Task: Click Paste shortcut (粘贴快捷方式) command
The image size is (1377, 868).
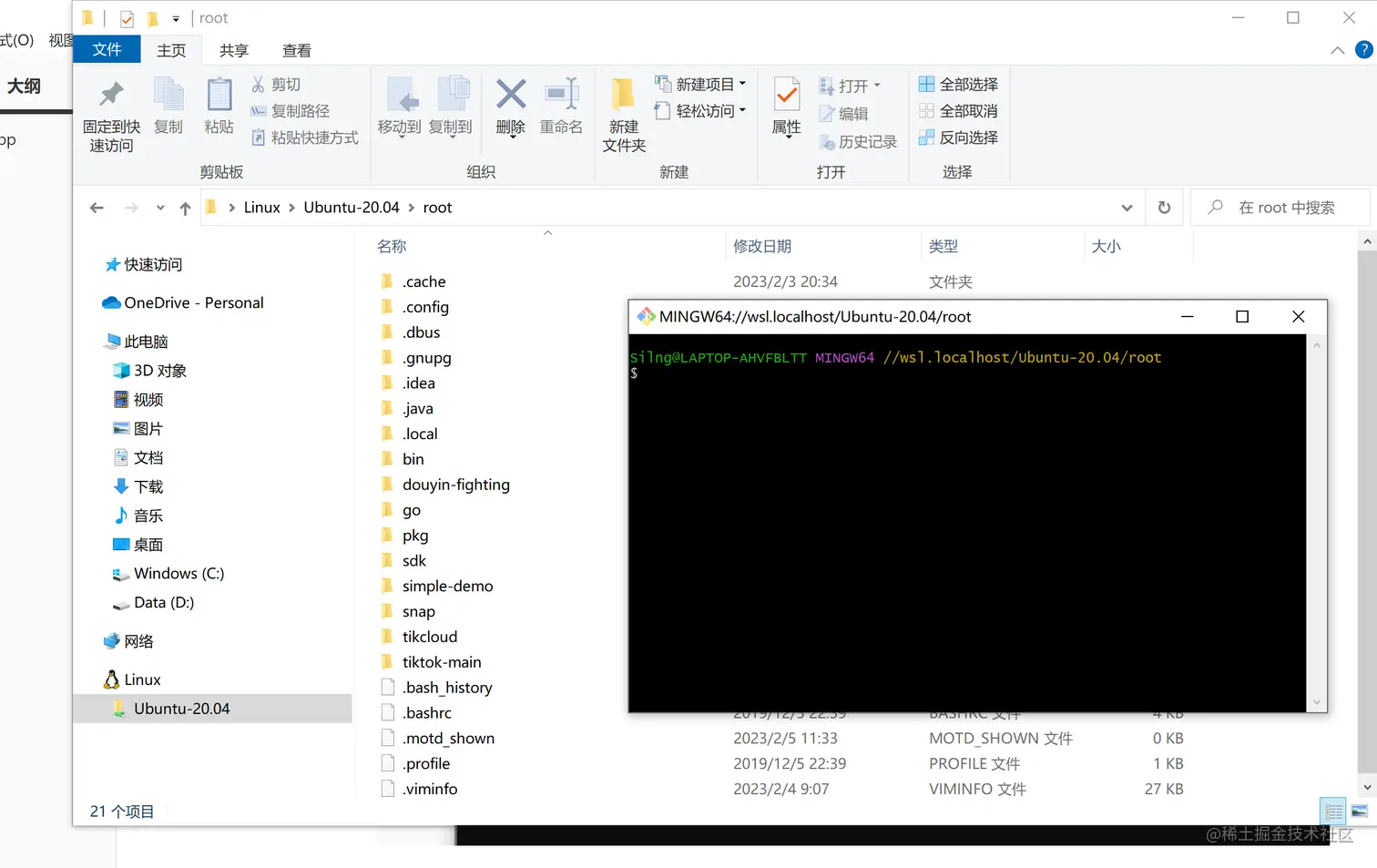Action: point(304,138)
